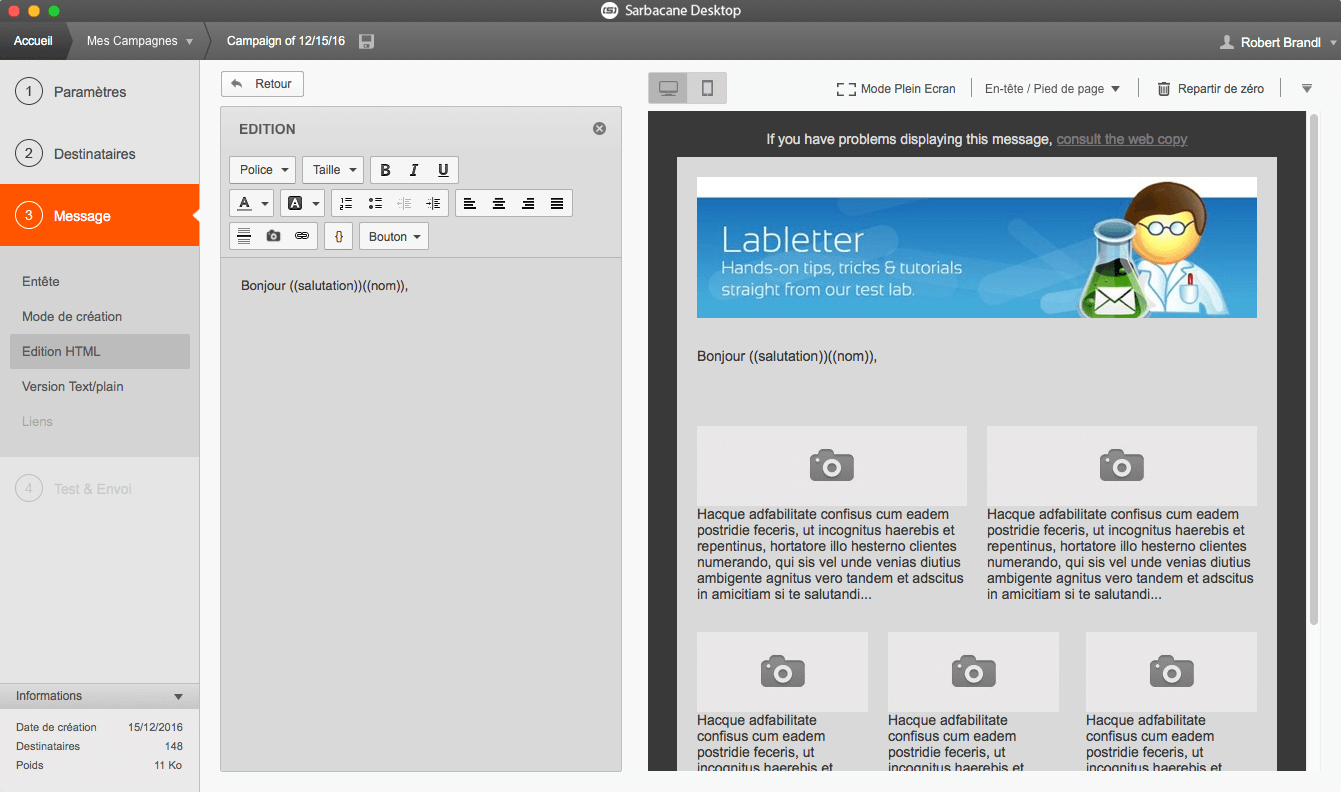The height and width of the screenshot is (792, 1341).
Task: Select step 3 Message
Action: click(x=99, y=215)
